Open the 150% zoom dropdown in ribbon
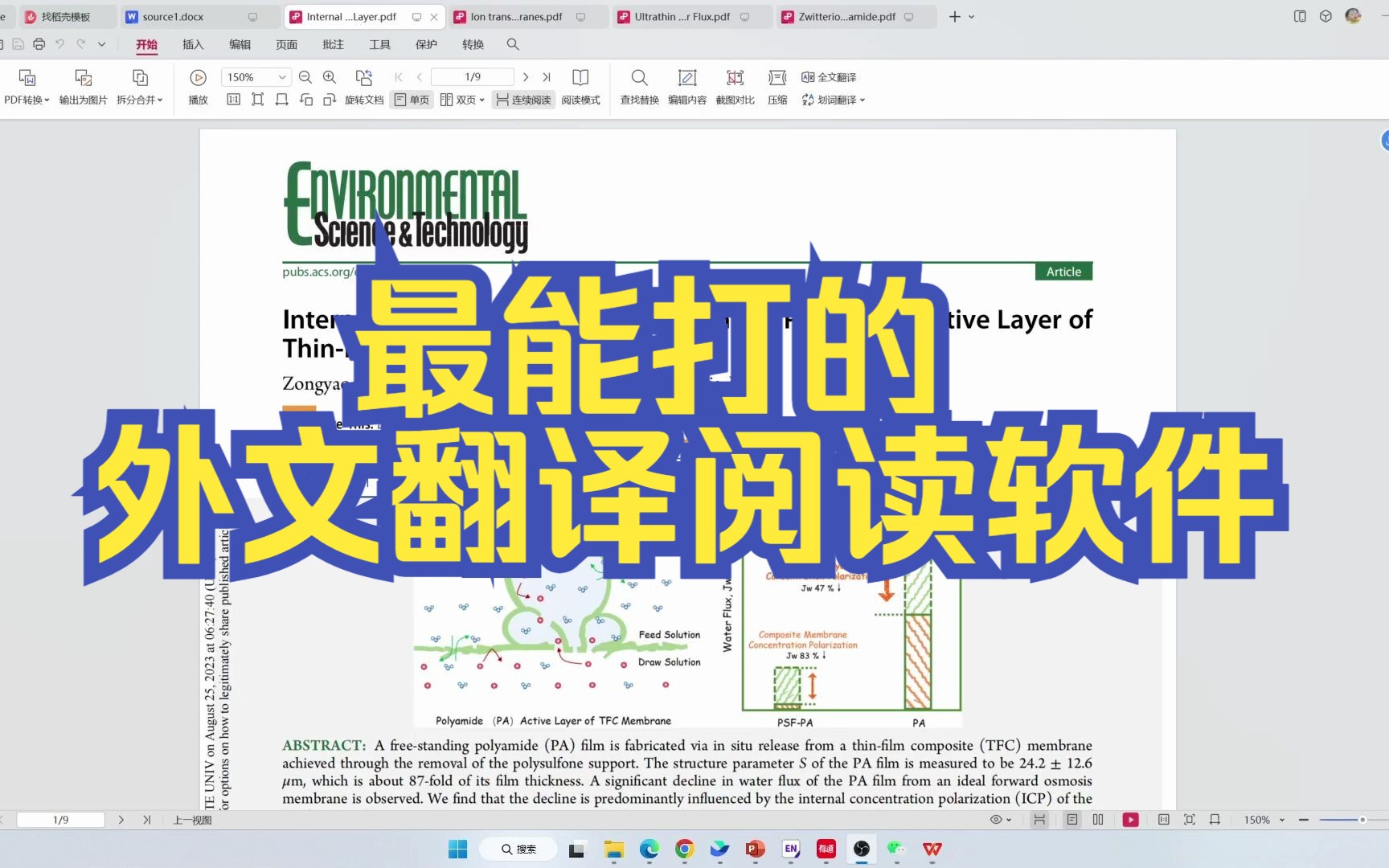Viewport: 1389px width, 868px height. (282, 77)
